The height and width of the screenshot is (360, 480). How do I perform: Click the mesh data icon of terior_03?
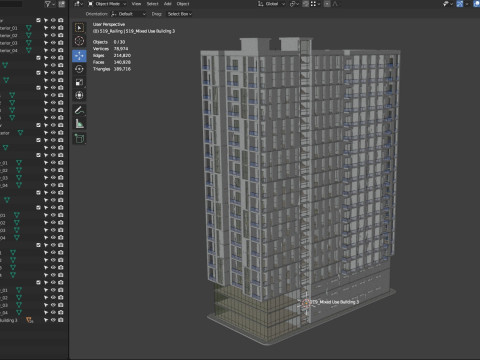(x=29, y=43)
